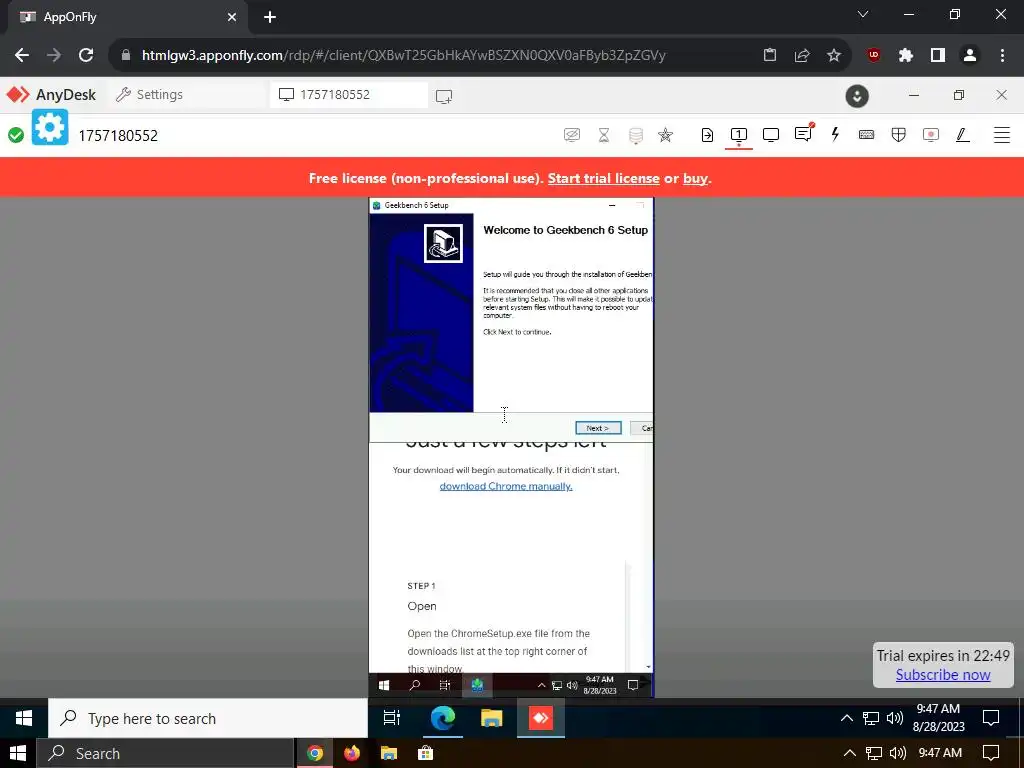This screenshot has height=768, width=1024.
Task: Open AnyDesk permissions shield icon
Action: pos(899,135)
